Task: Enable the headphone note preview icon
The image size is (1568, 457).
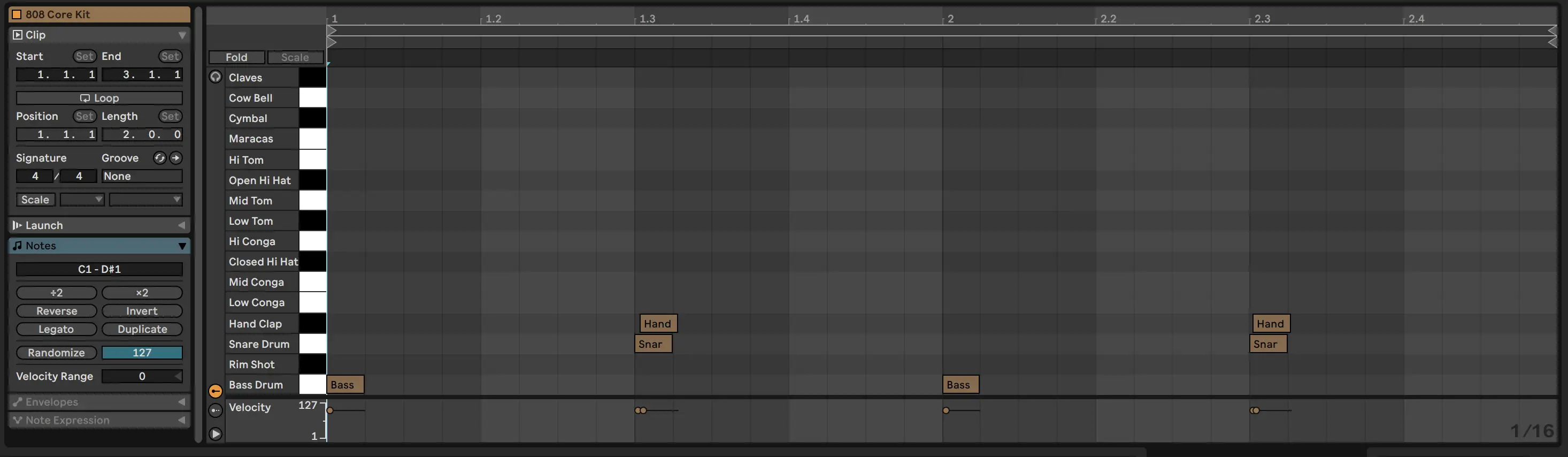Action: point(216,78)
